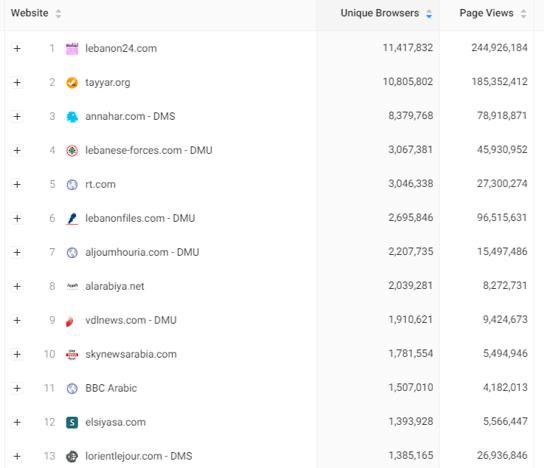Click the skynewsarabia.com logo icon
The image size is (544, 468).
point(72,355)
